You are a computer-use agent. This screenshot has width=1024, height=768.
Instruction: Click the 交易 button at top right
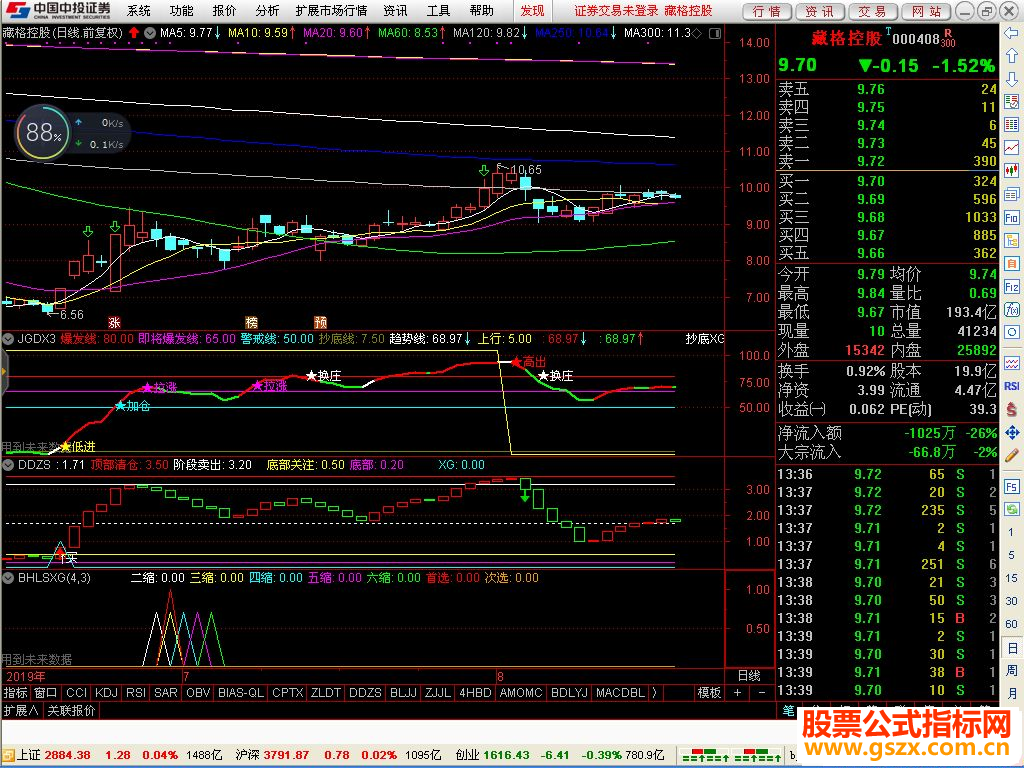pos(872,11)
